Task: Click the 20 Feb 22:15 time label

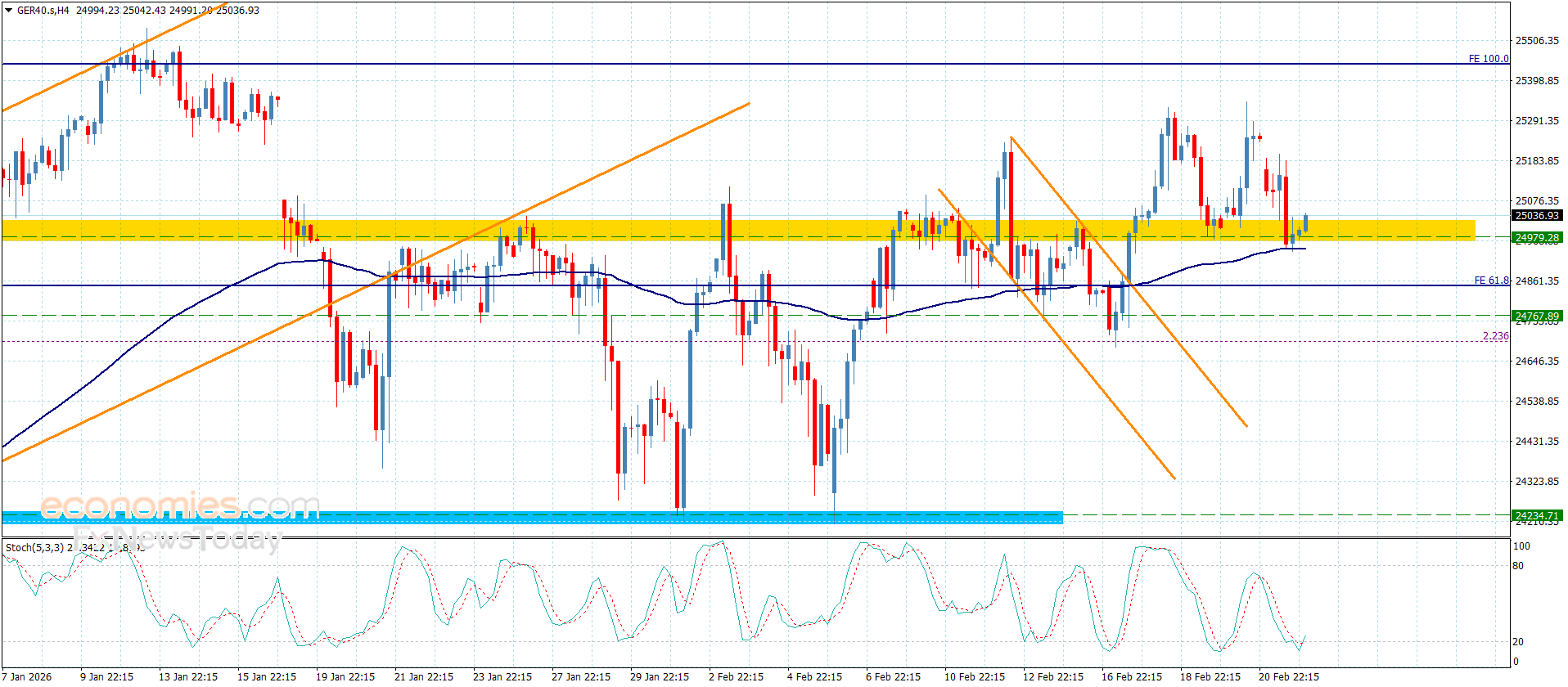Action: pos(1288,676)
